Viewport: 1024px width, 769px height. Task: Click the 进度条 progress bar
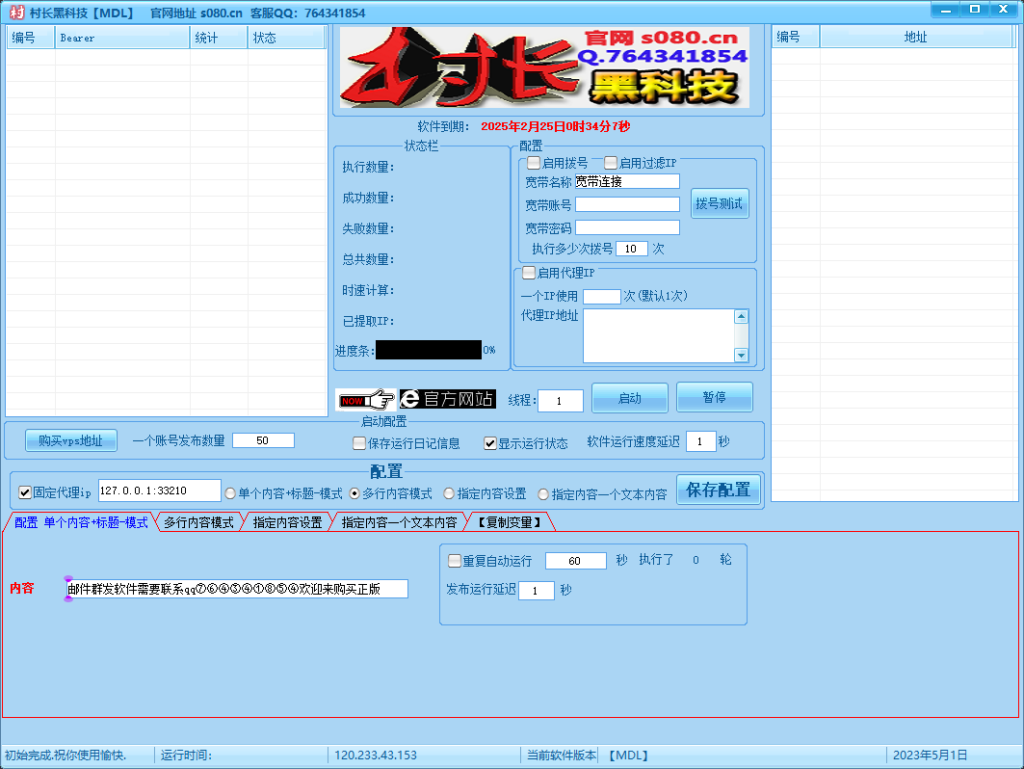[x=430, y=350]
